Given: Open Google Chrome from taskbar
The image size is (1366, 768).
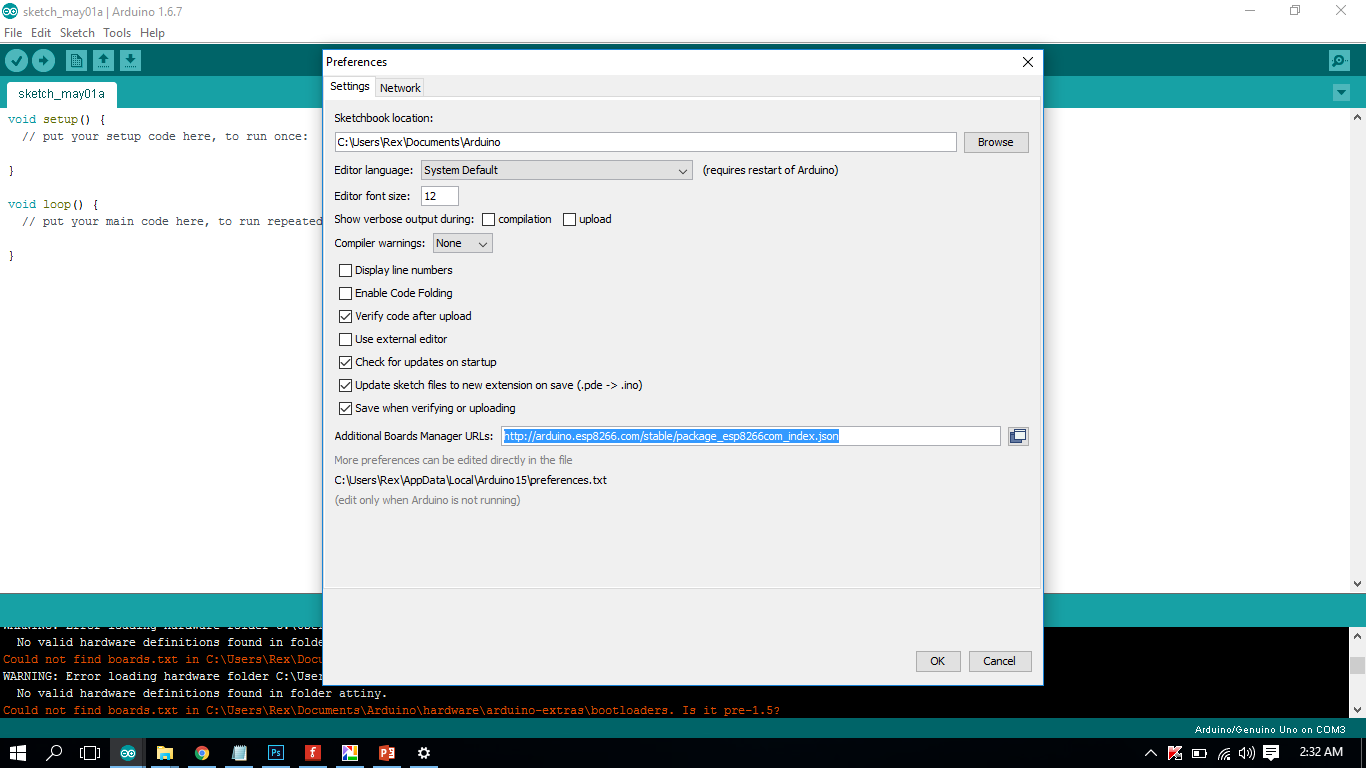Looking at the screenshot, I should click(202, 753).
